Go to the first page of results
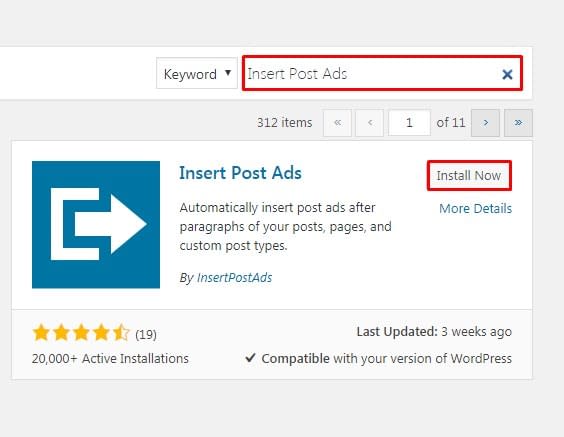The height and width of the screenshot is (437, 564). pos(337,123)
